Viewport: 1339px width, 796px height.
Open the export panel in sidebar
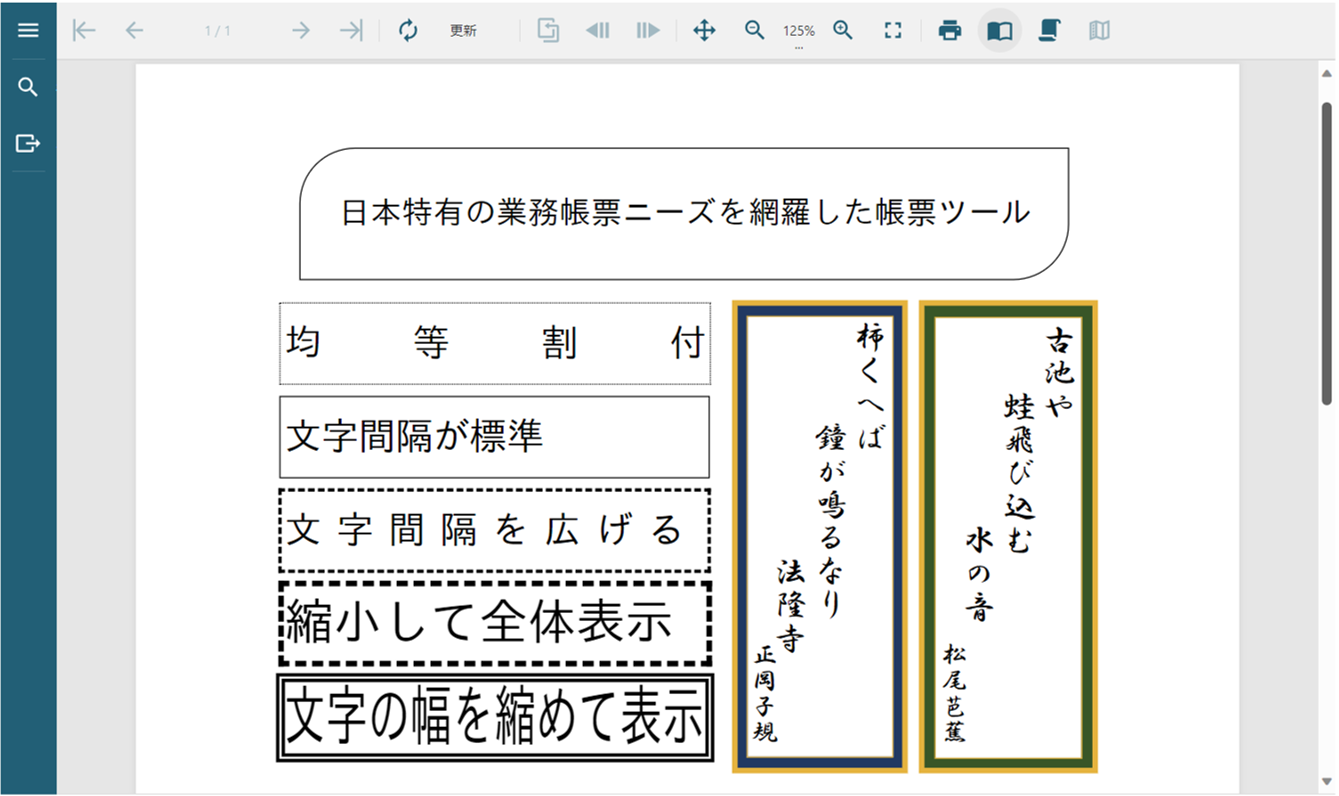[28, 143]
